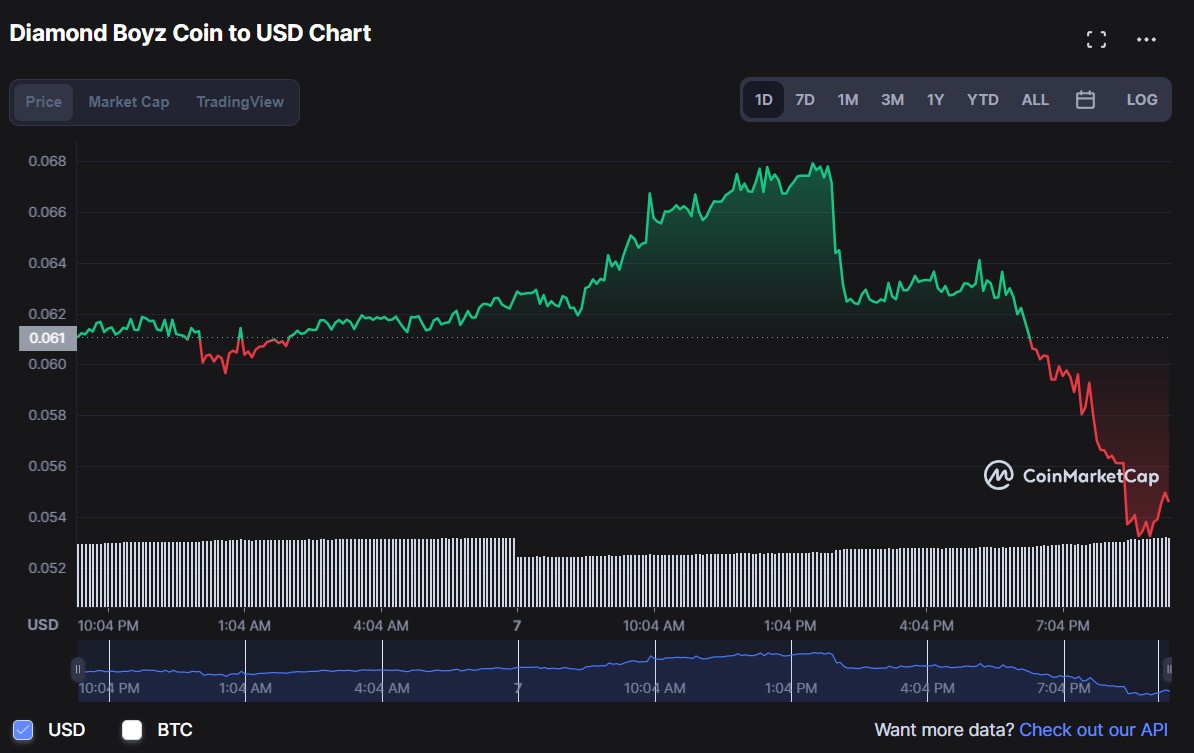Open the 'Check out our API' link
Viewport: 1194px width, 753px height.
coord(1093,730)
